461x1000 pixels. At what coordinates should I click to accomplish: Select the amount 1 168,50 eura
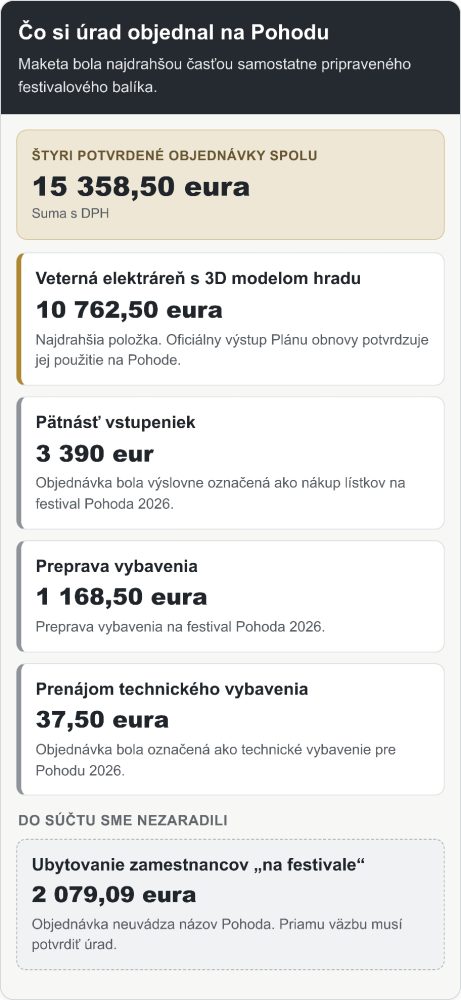(x=121, y=597)
